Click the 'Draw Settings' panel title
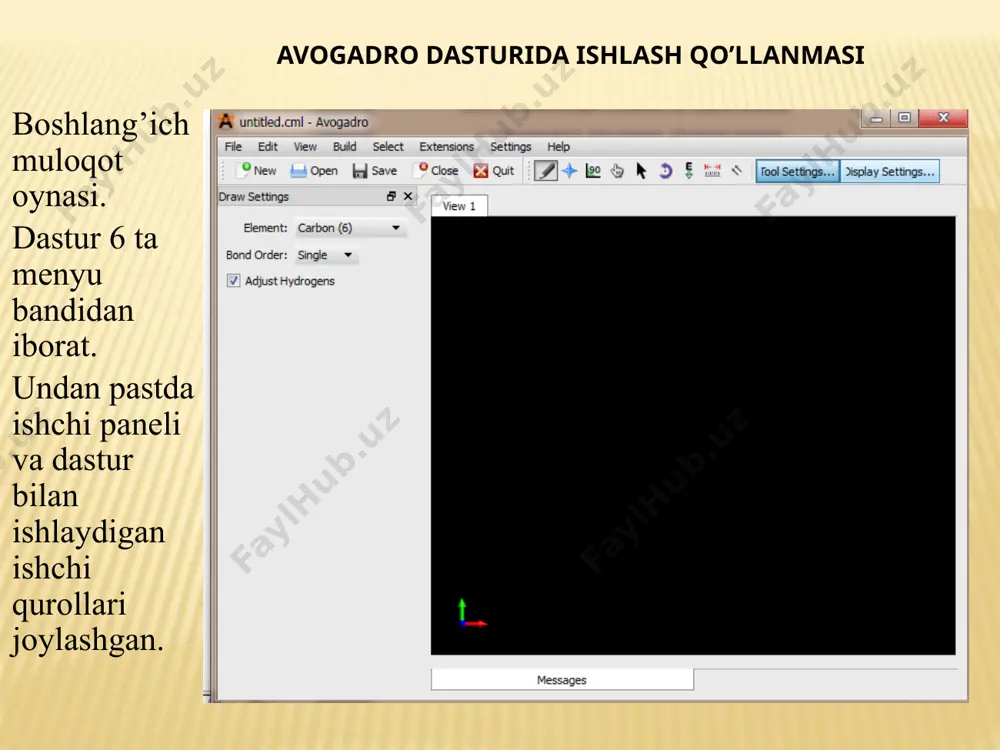The image size is (1000, 750). pyautogui.click(x=254, y=196)
